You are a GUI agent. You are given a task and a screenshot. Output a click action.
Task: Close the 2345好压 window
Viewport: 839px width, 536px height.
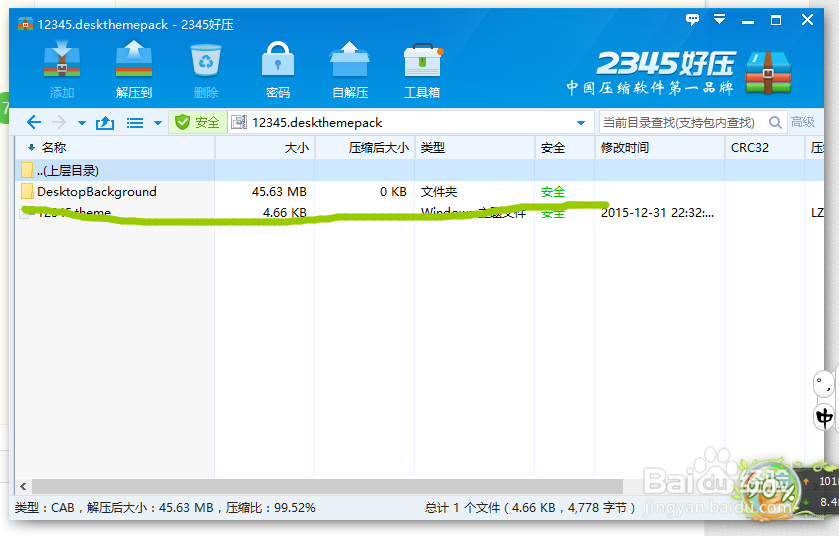pos(807,20)
